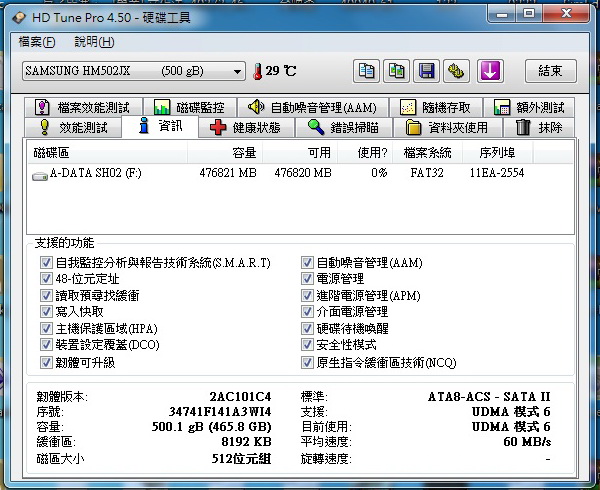This screenshot has height=490, width=600.
Task: Open the 檔案(F) menu
Action: (37, 42)
